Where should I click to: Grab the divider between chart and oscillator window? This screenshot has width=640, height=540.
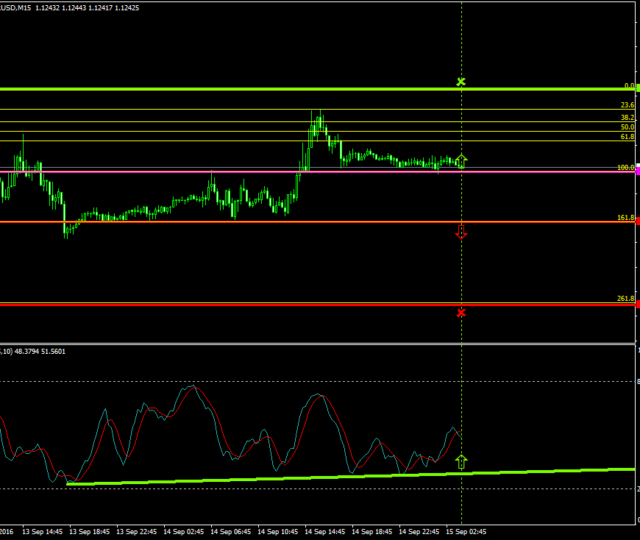point(320,344)
